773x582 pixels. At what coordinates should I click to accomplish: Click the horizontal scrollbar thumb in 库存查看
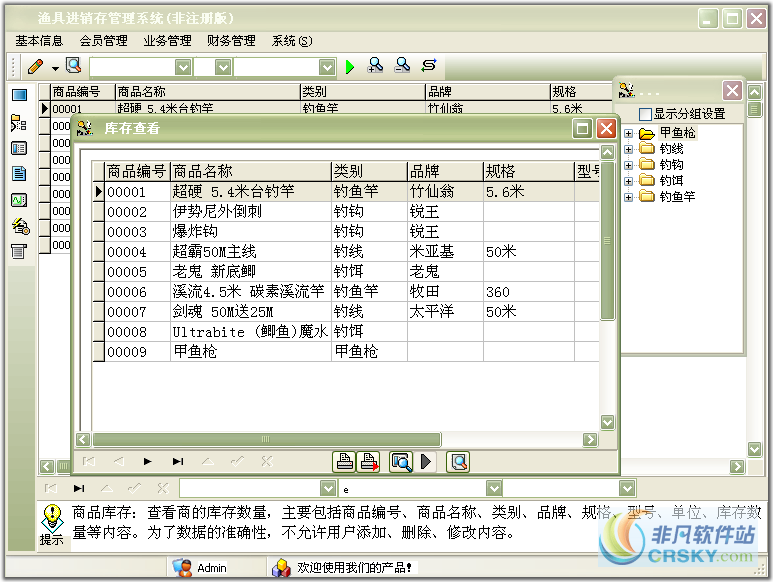coord(266,439)
